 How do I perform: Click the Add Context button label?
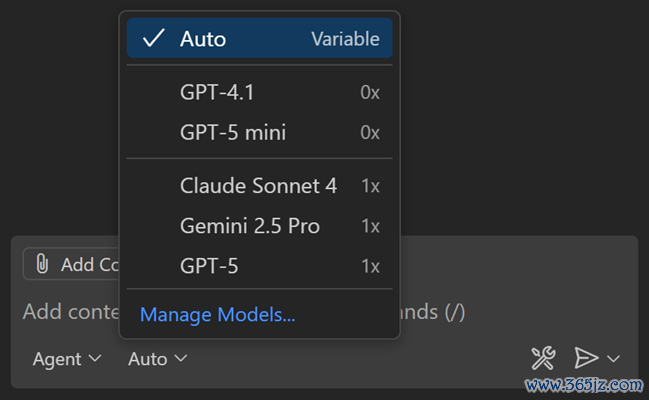(x=90, y=264)
